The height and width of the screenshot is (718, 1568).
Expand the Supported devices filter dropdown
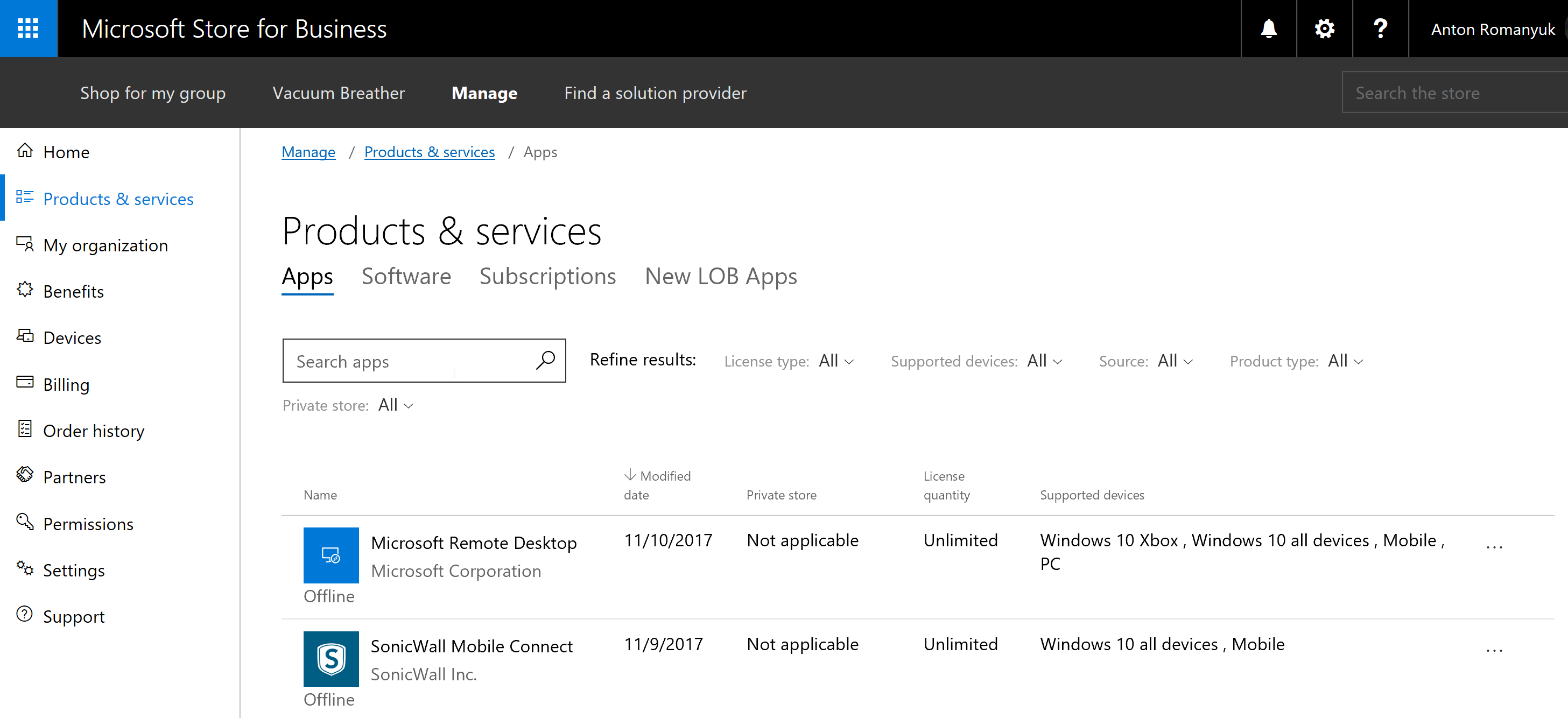(1044, 361)
